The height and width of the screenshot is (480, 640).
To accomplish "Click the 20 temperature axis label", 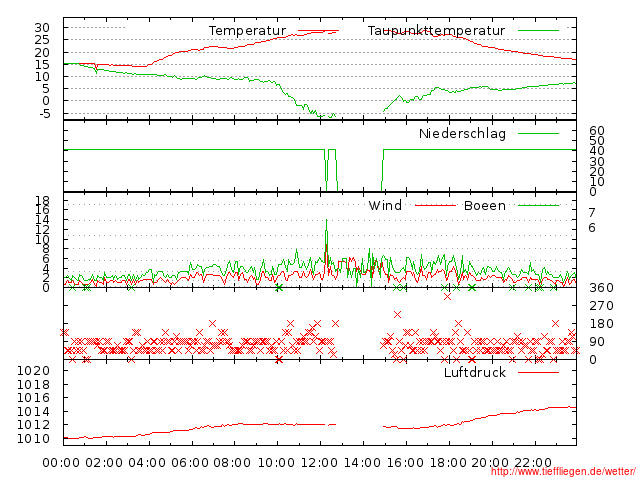I will pyautogui.click(x=42, y=52).
